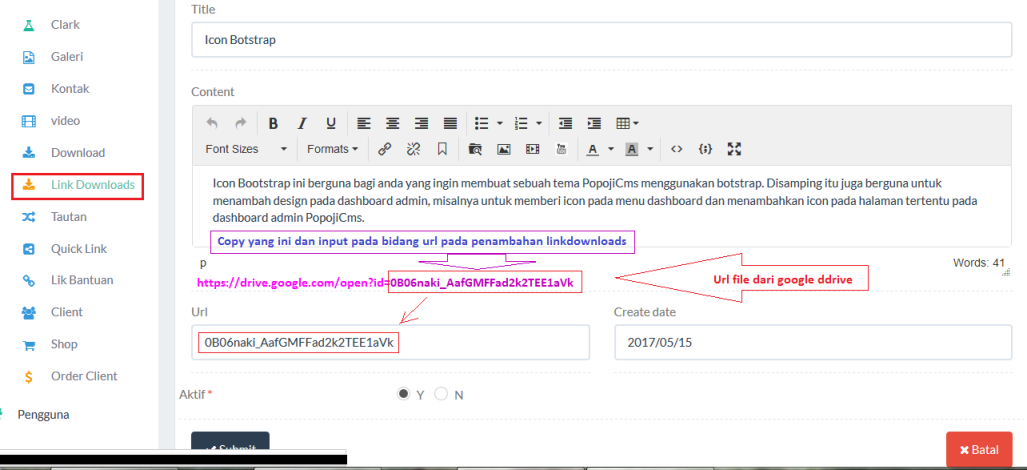Click into the Title input field
Viewport: 1027px width, 470px height.
[x=601, y=41]
